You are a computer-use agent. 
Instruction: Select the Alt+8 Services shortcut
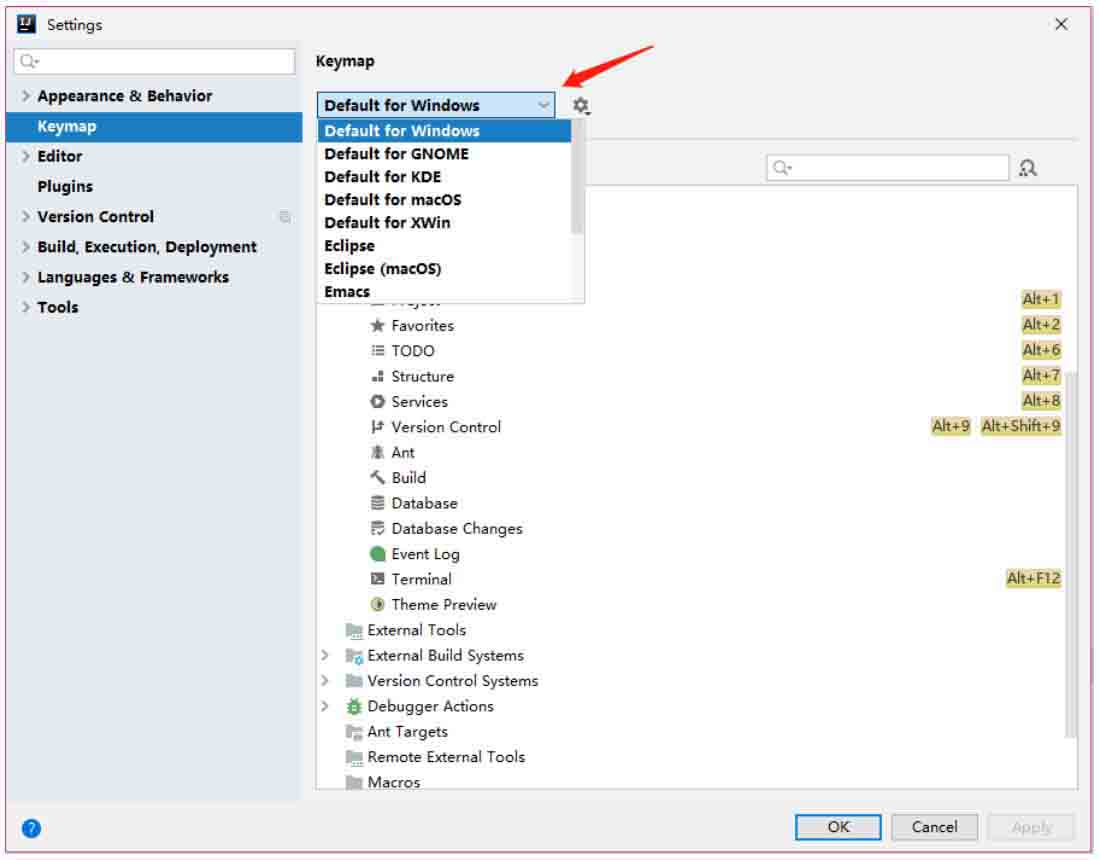pos(1041,401)
